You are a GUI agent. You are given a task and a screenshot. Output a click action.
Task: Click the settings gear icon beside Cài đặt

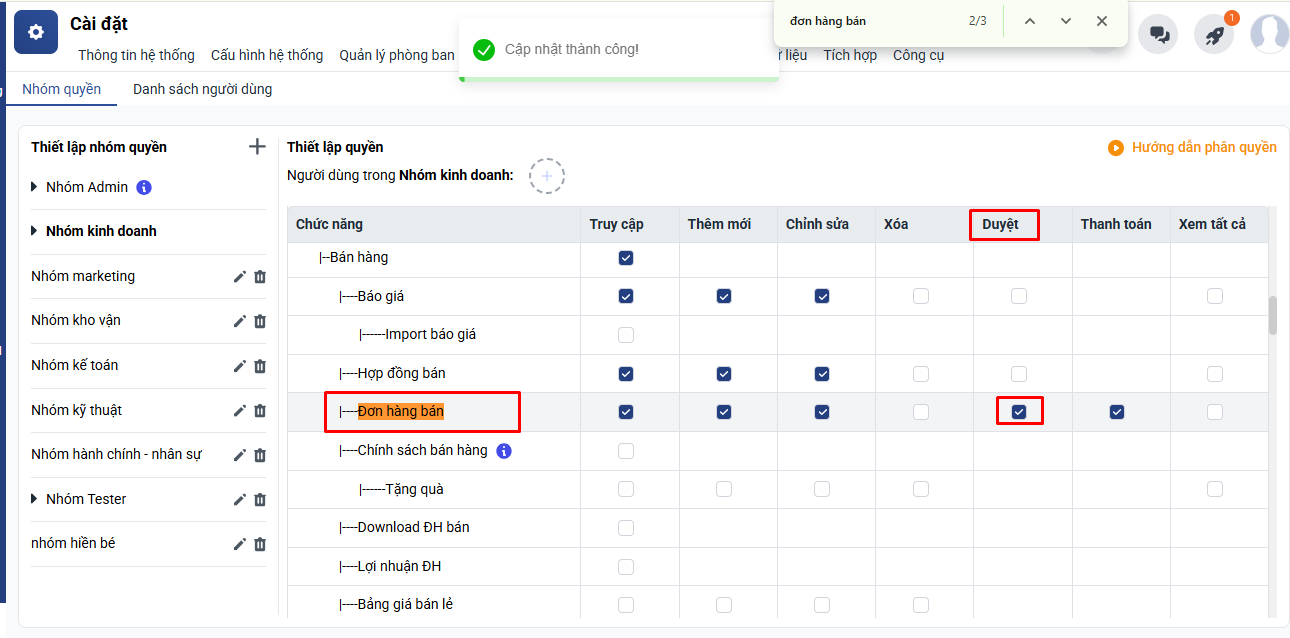pos(36,32)
